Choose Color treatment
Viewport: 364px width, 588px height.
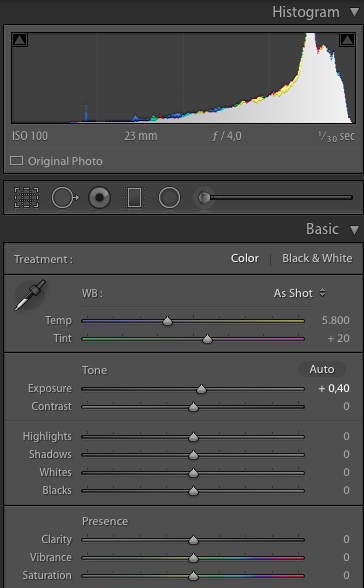point(245,258)
